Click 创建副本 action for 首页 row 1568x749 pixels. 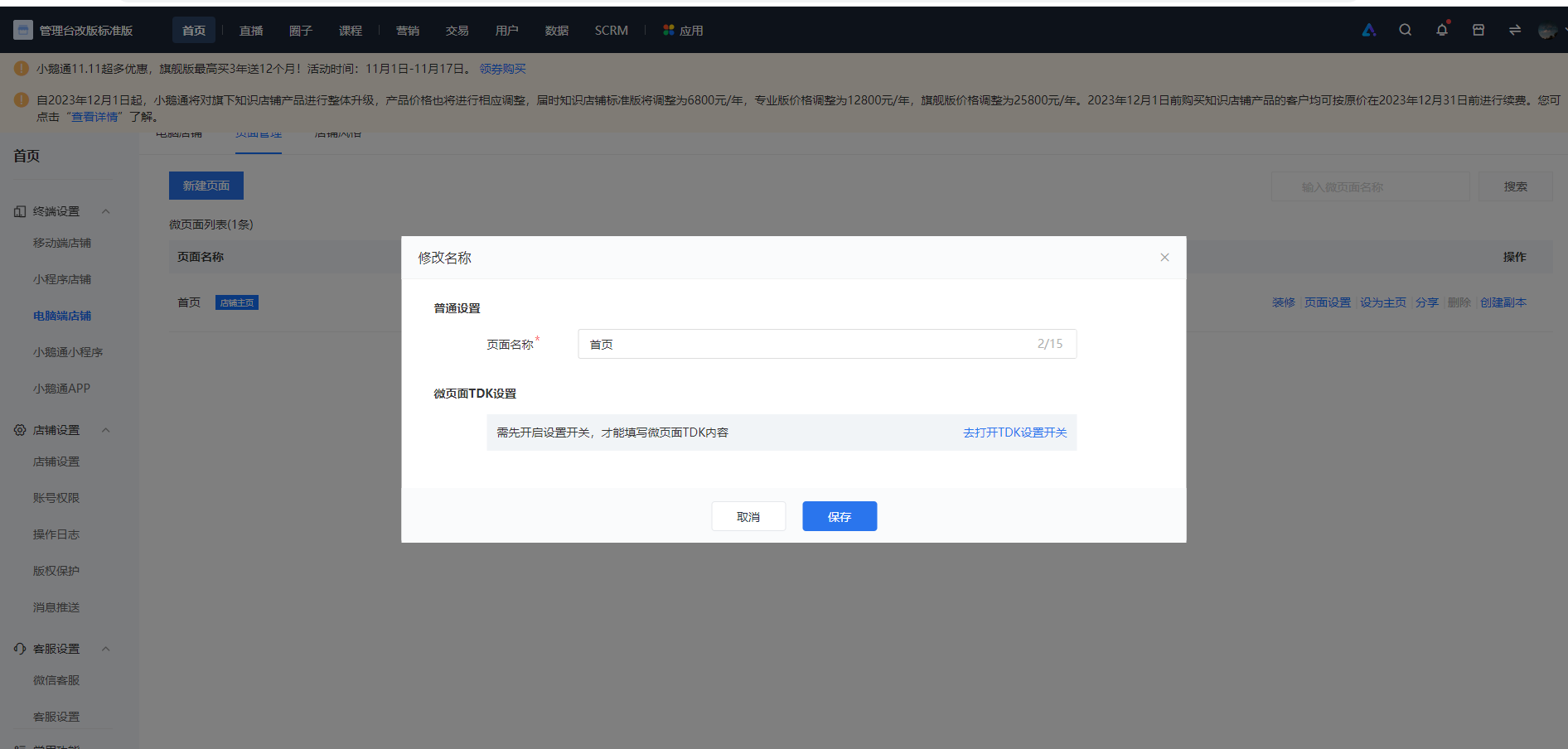click(x=1503, y=302)
